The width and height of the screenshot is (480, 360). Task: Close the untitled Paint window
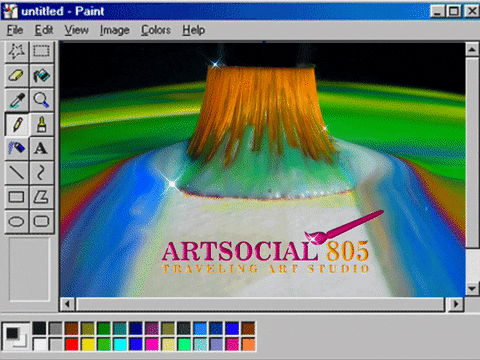pos(472,12)
